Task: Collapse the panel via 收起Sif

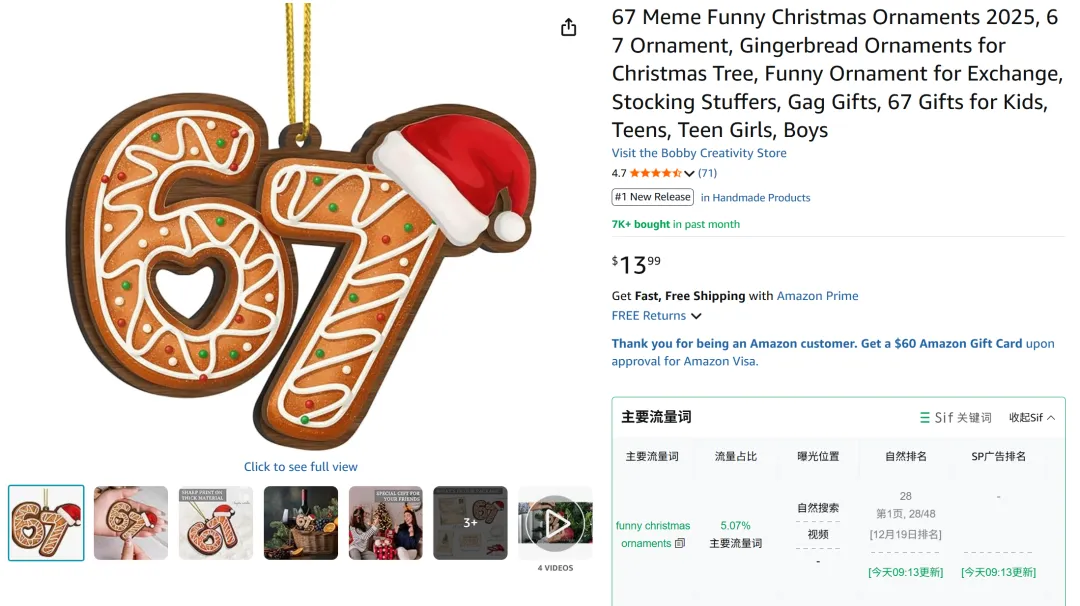Action: click(x=1031, y=418)
